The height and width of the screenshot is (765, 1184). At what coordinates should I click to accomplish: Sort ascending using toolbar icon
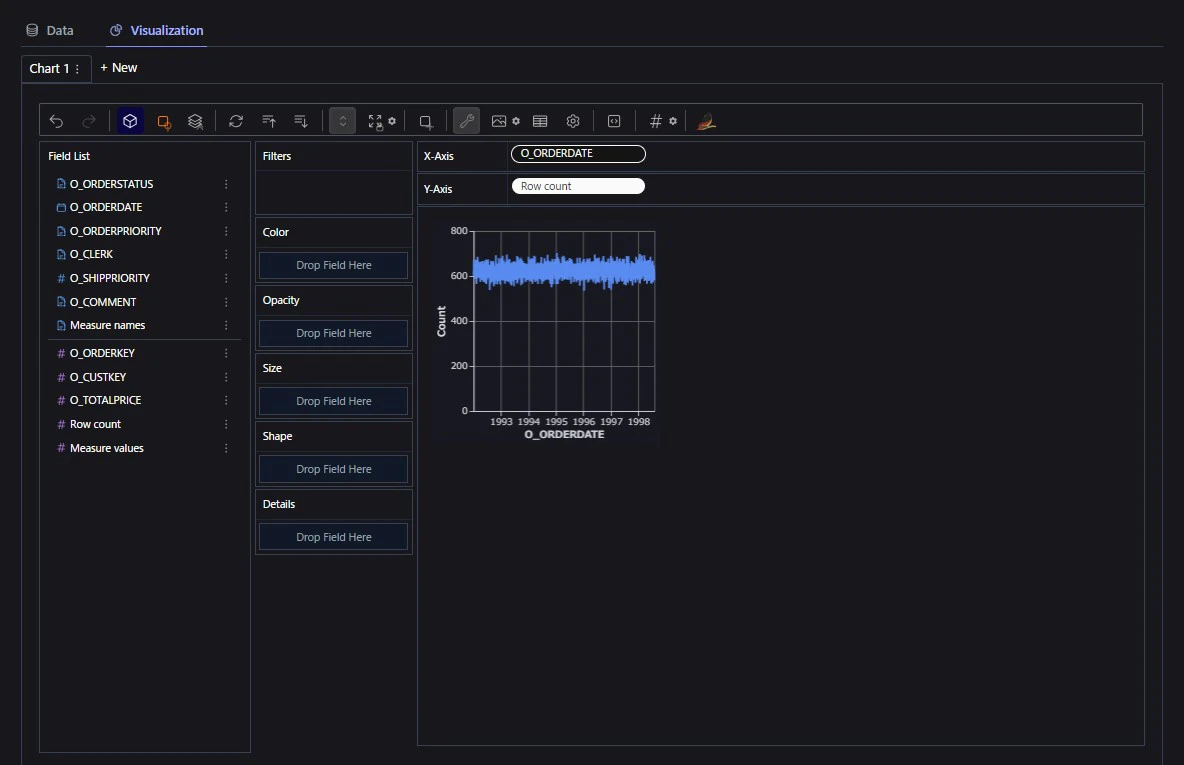[x=269, y=121]
